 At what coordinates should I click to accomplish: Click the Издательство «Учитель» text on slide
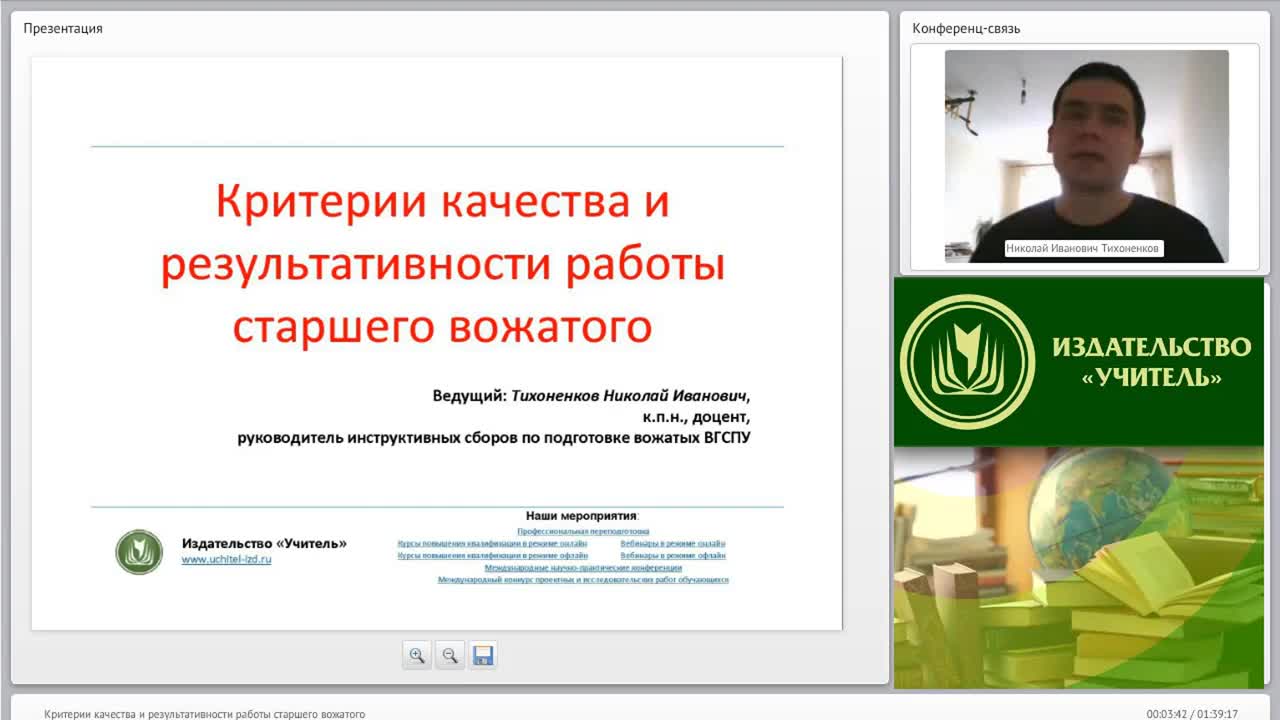[x=264, y=543]
